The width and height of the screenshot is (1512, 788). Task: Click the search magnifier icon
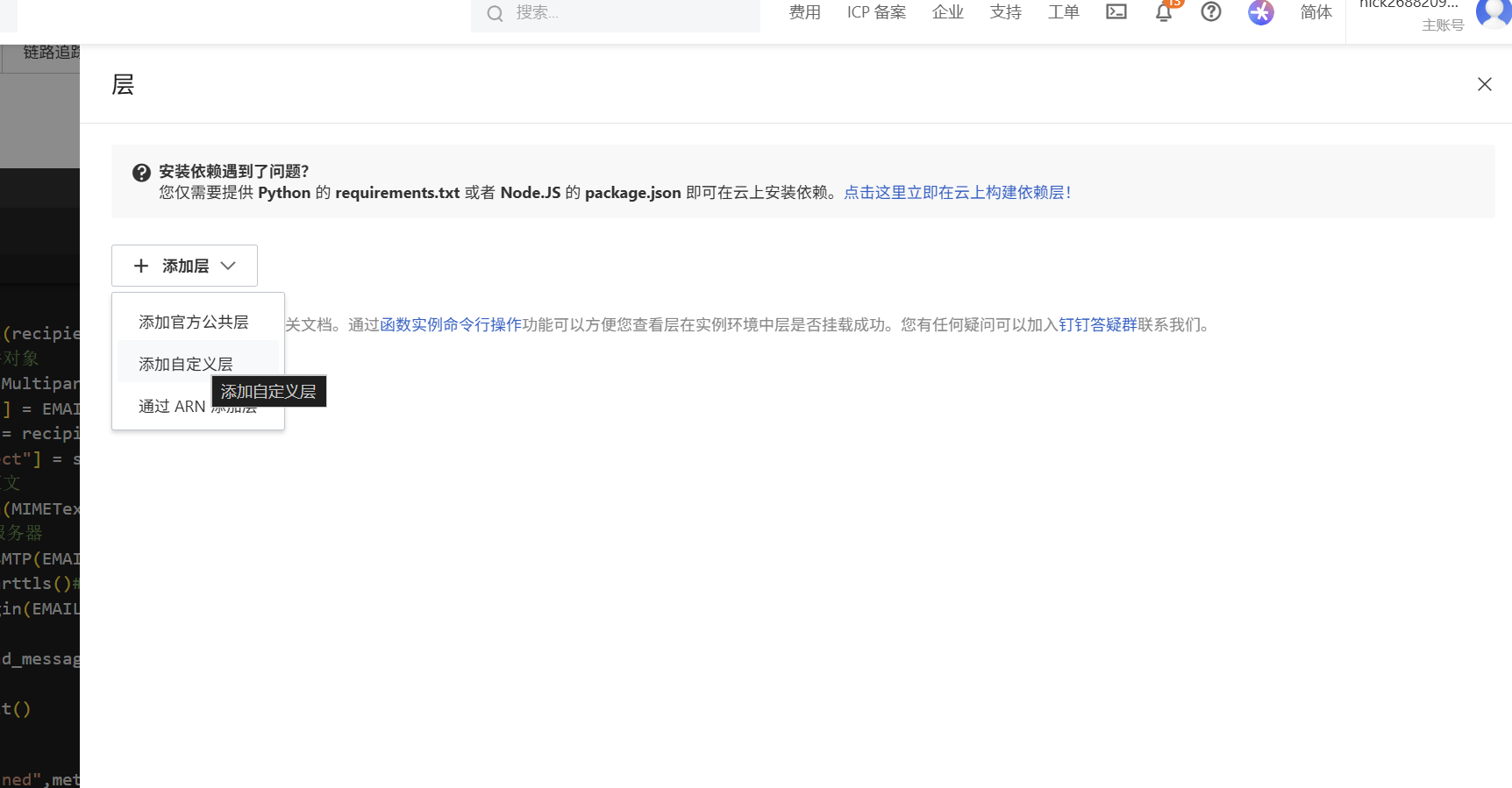[x=495, y=13]
